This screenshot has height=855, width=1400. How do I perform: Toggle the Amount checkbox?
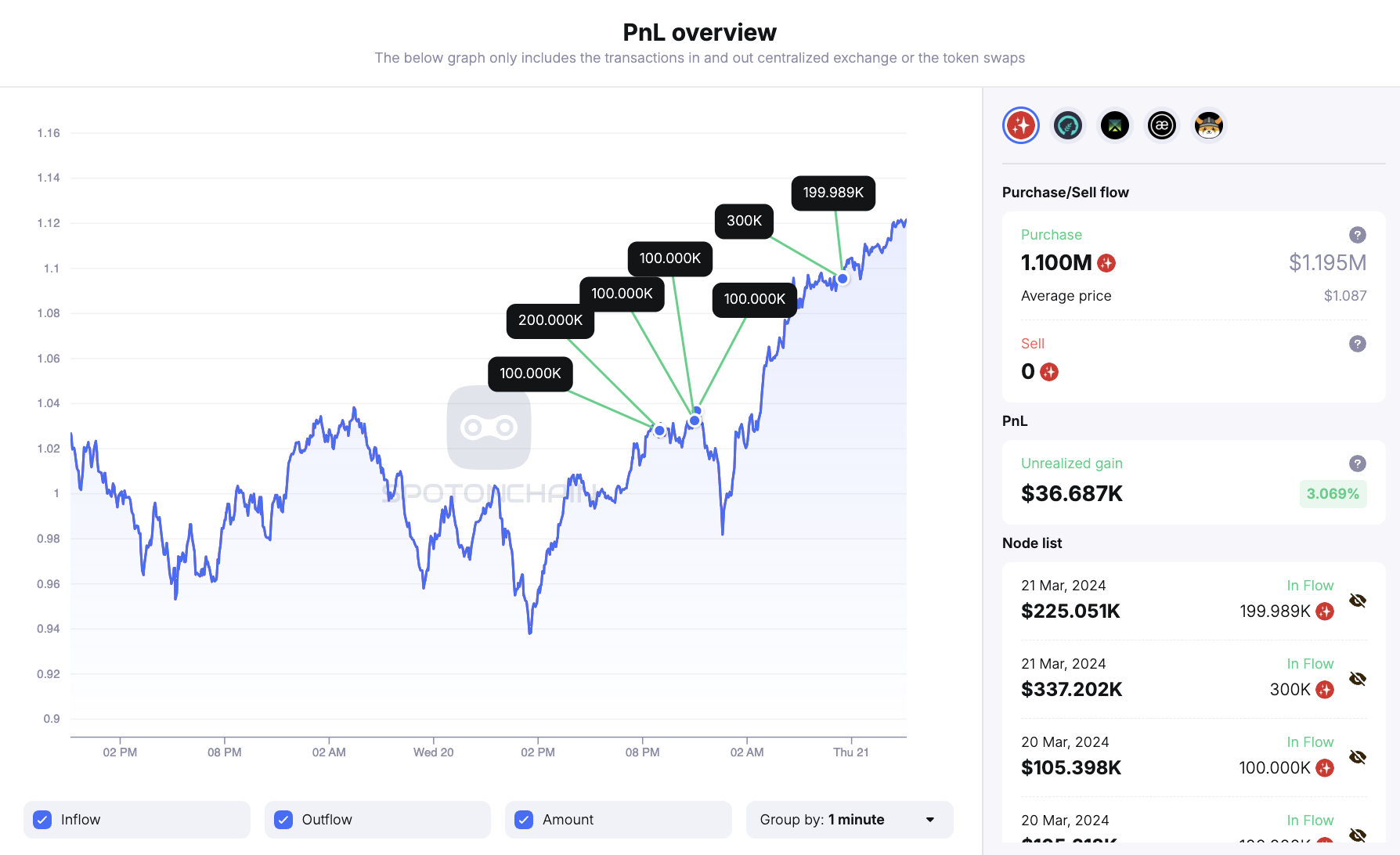[524, 820]
